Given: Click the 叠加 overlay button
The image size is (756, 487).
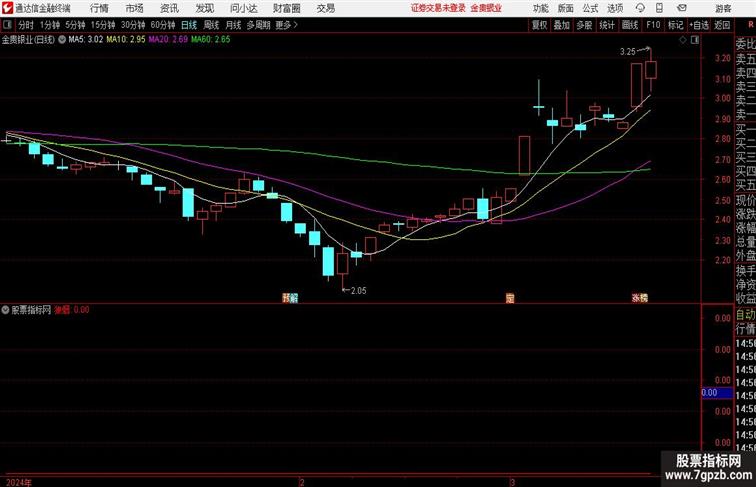Looking at the screenshot, I should pos(562,25).
